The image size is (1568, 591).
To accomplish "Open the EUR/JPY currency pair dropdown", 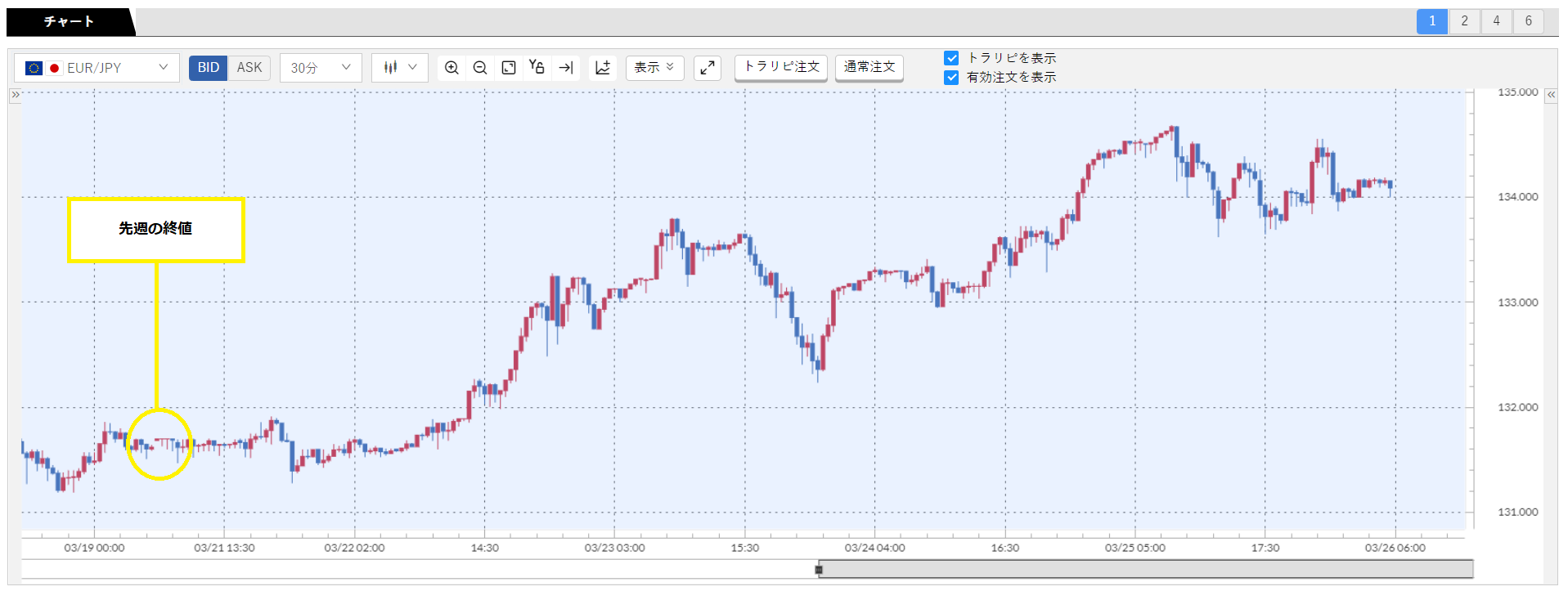I will click(x=97, y=68).
